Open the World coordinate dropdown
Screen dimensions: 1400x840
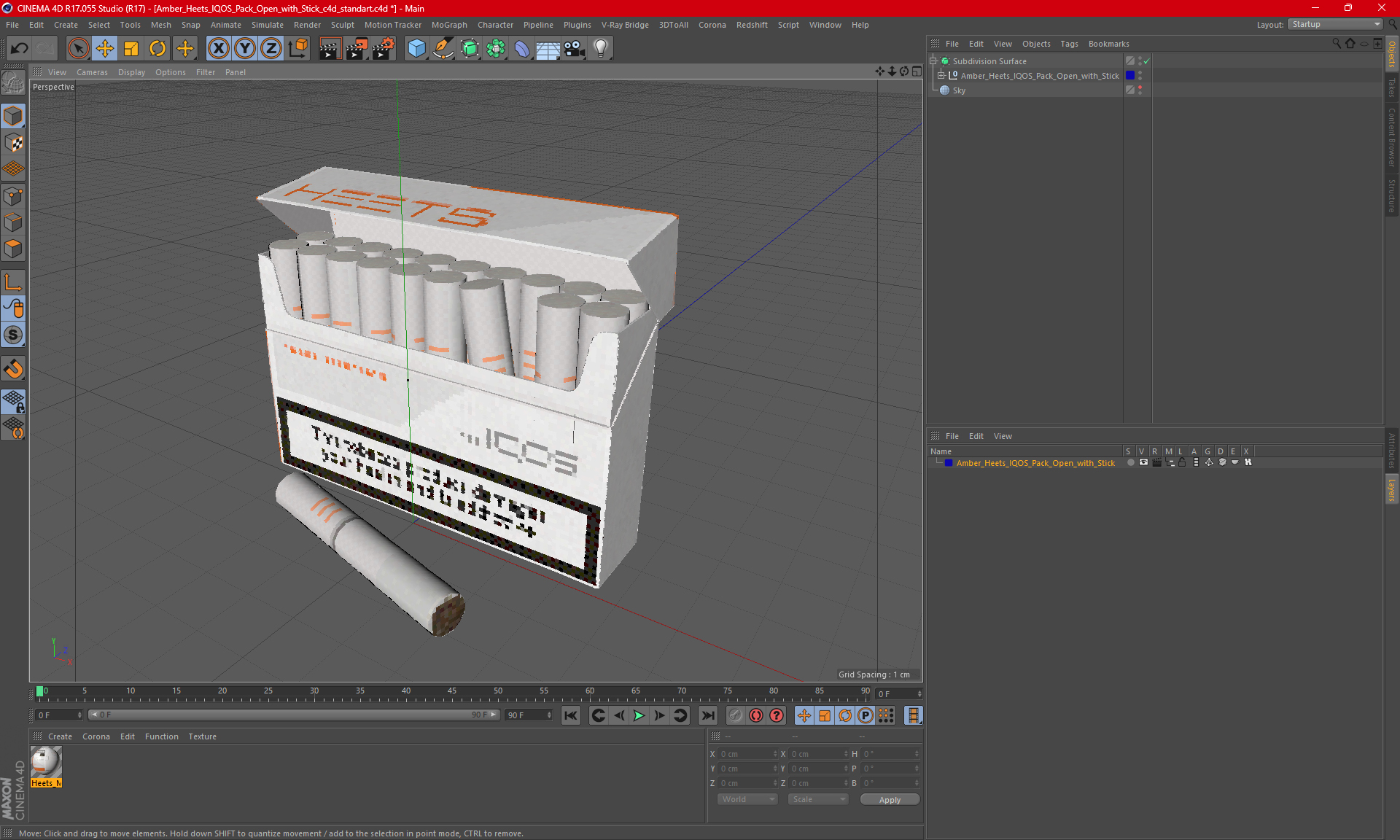click(747, 799)
